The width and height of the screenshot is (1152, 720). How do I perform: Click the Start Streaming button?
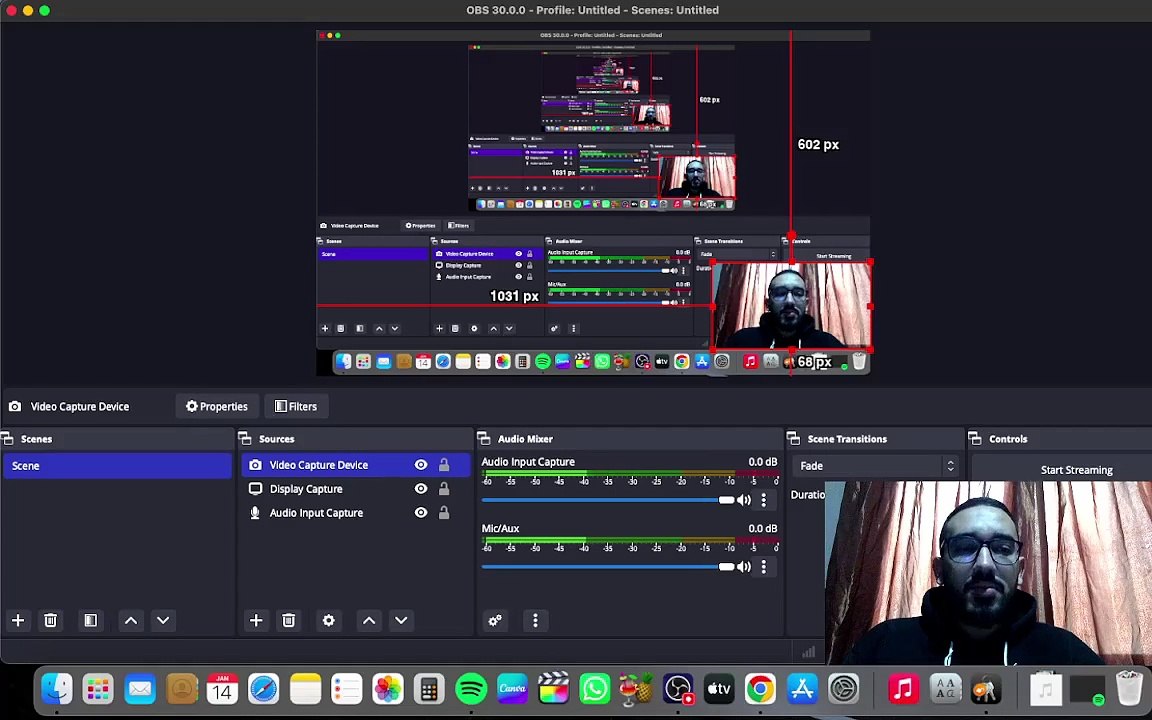1076,469
